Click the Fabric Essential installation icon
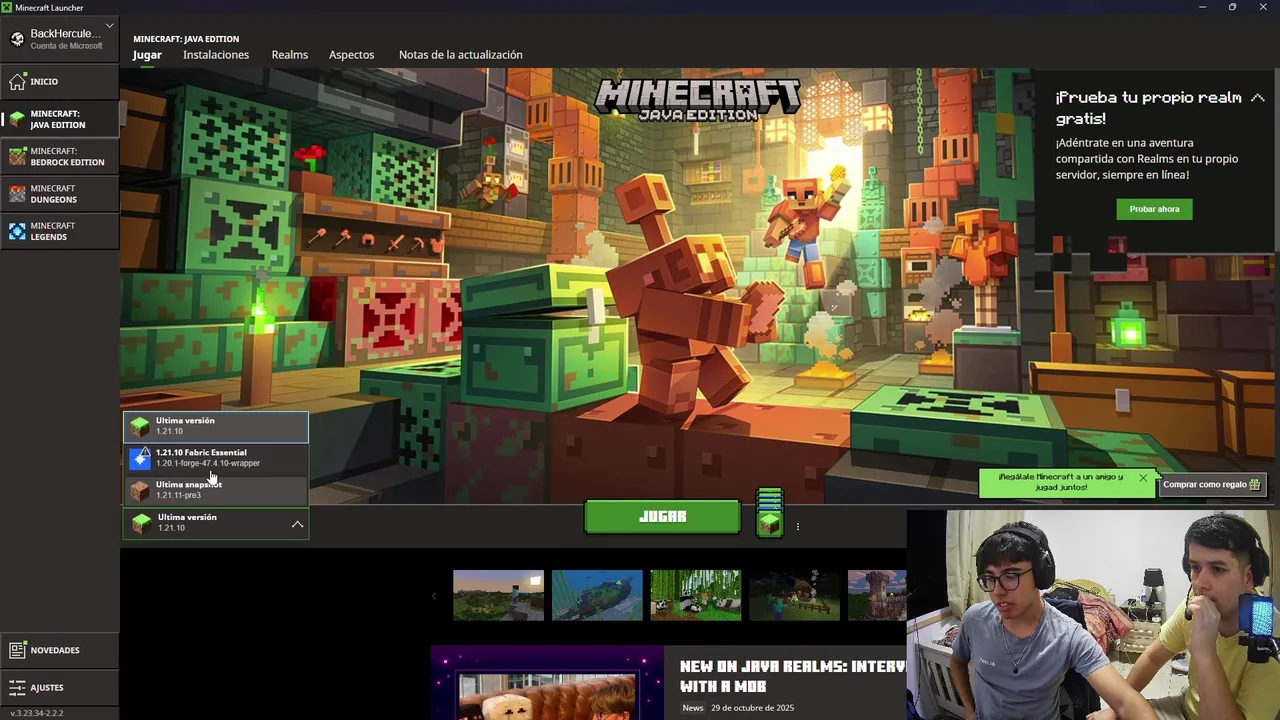Screen dimensions: 1280x720 (x=140, y=458)
